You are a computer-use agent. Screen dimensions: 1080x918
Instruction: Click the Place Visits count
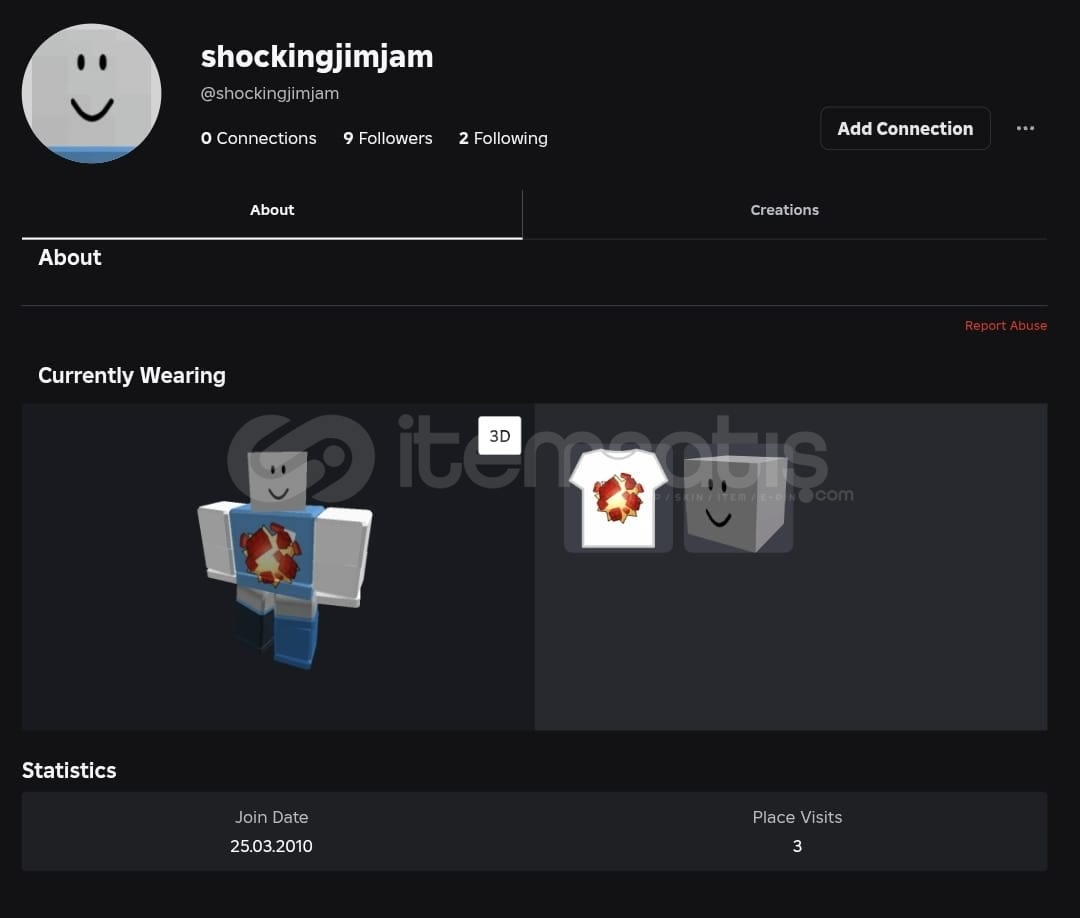point(797,846)
